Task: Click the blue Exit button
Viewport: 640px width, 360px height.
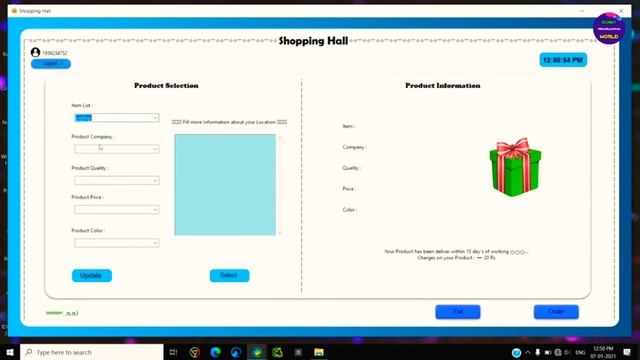Action: coord(458,312)
